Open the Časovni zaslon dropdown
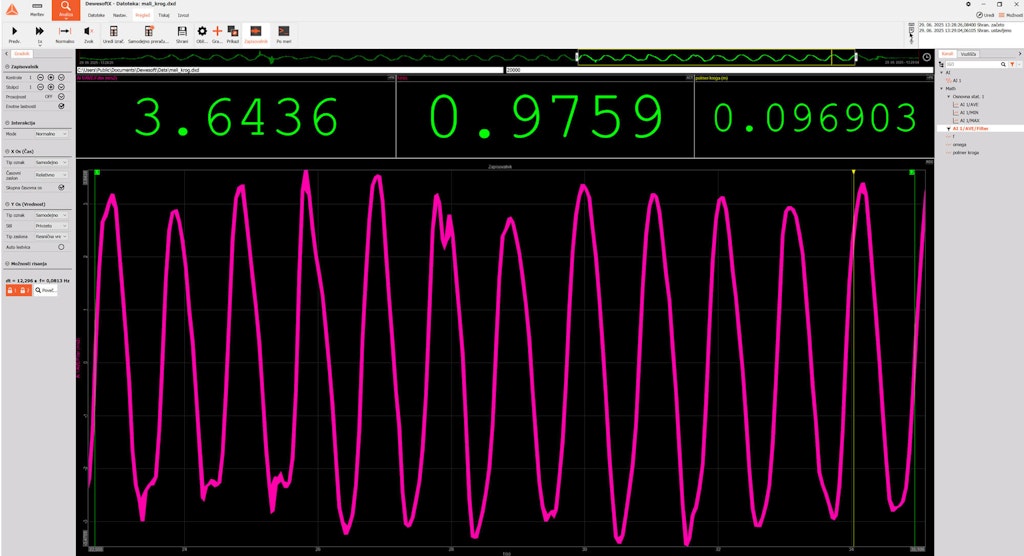The width and height of the screenshot is (1024, 556). (x=51, y=174)
